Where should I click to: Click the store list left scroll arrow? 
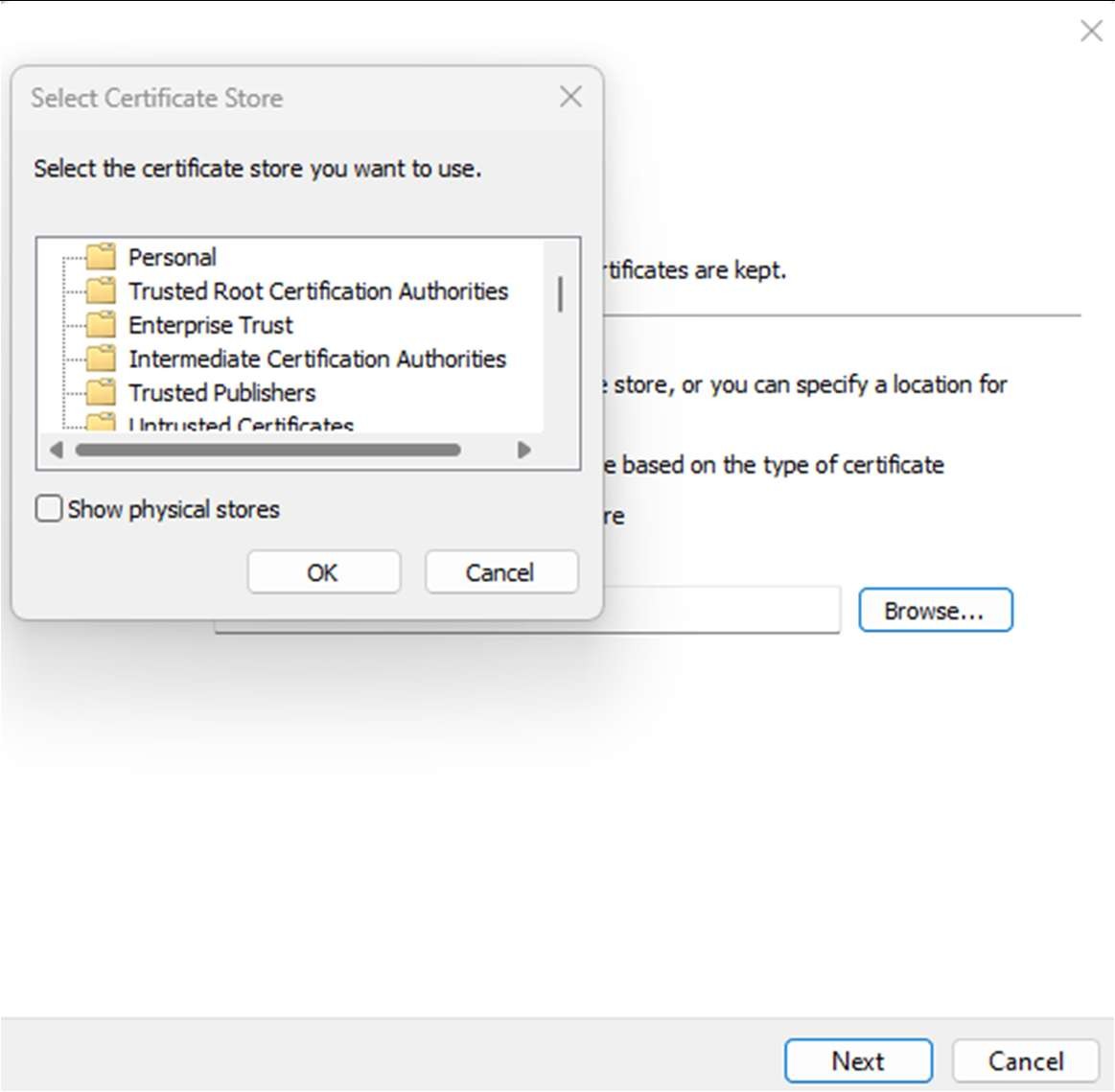pyautogui.click(x=56, y=450)
